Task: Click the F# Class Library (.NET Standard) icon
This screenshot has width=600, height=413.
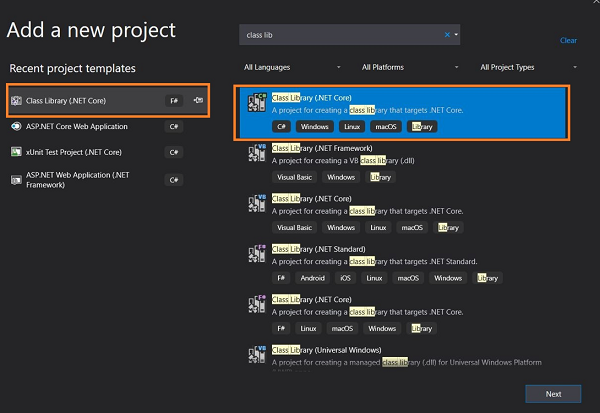Action: [x=257, y=254]
